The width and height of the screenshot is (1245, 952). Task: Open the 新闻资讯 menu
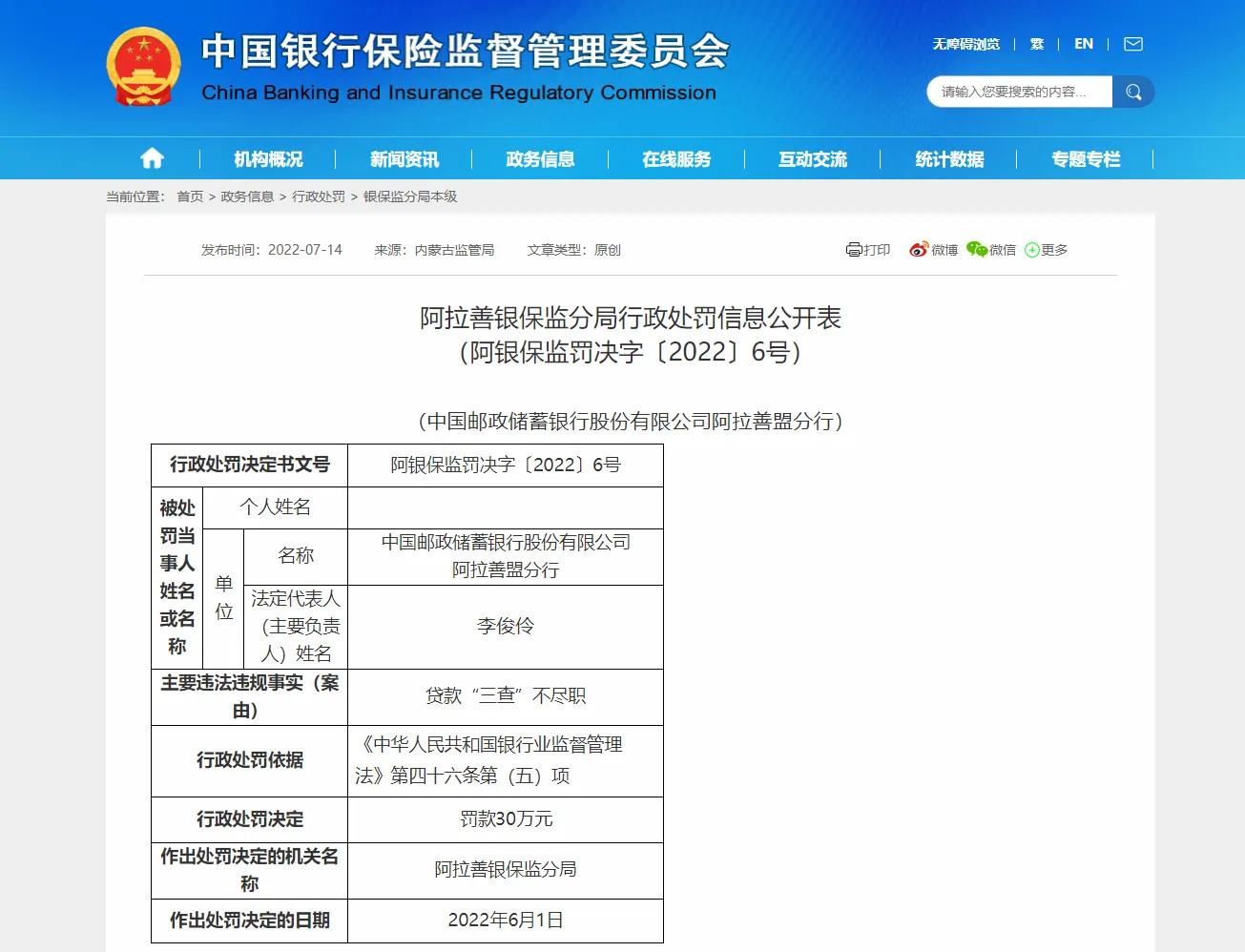coord(405,159)
